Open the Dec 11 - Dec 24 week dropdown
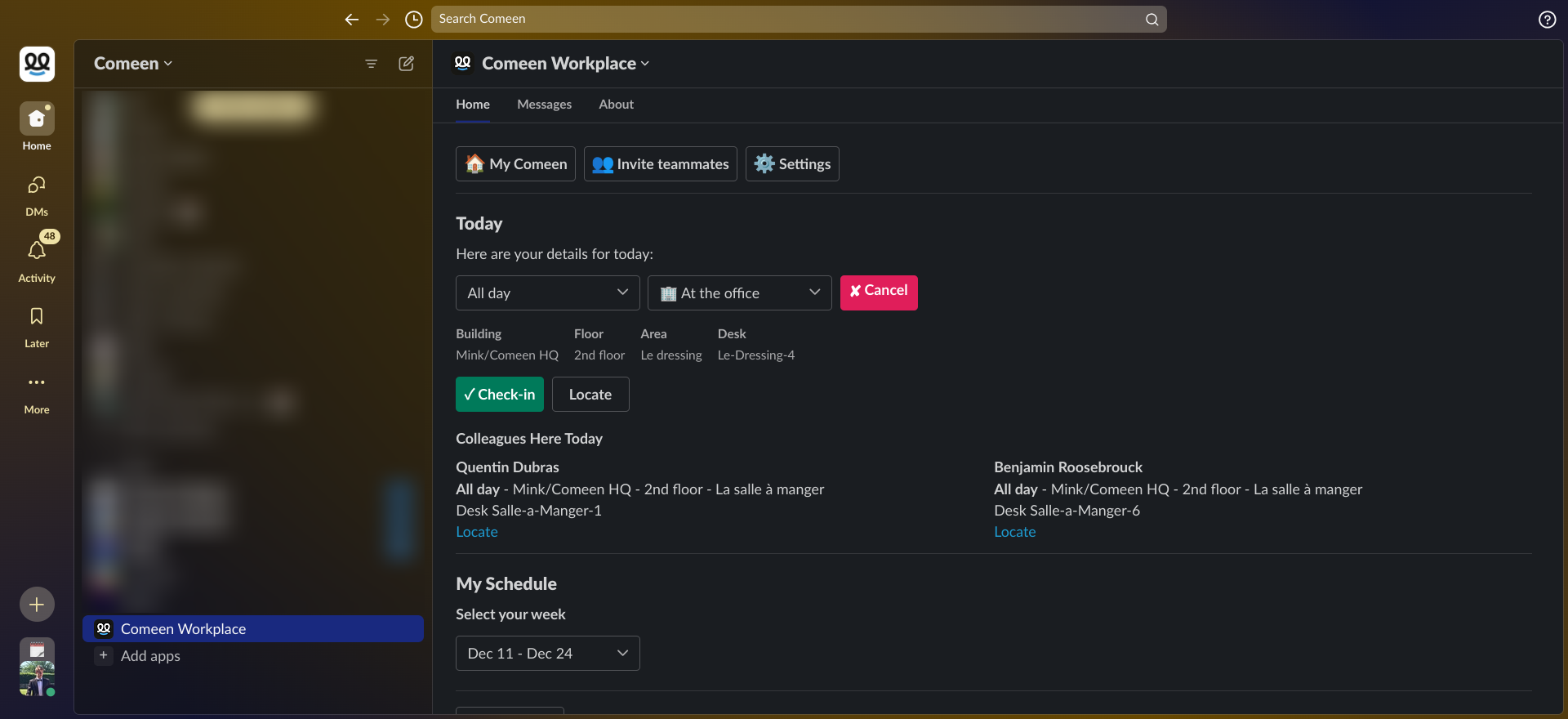Viewport: 1568px width, 719px height. tap(548, 654)
